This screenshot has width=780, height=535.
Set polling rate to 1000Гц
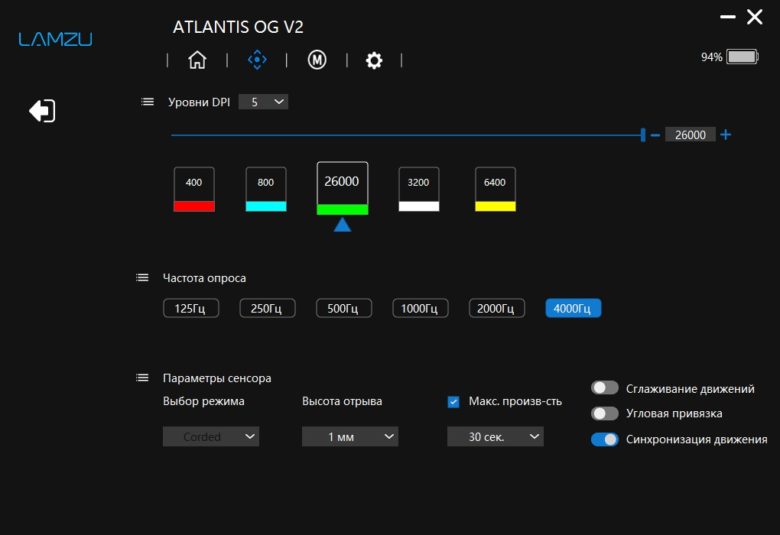(420, 309)
